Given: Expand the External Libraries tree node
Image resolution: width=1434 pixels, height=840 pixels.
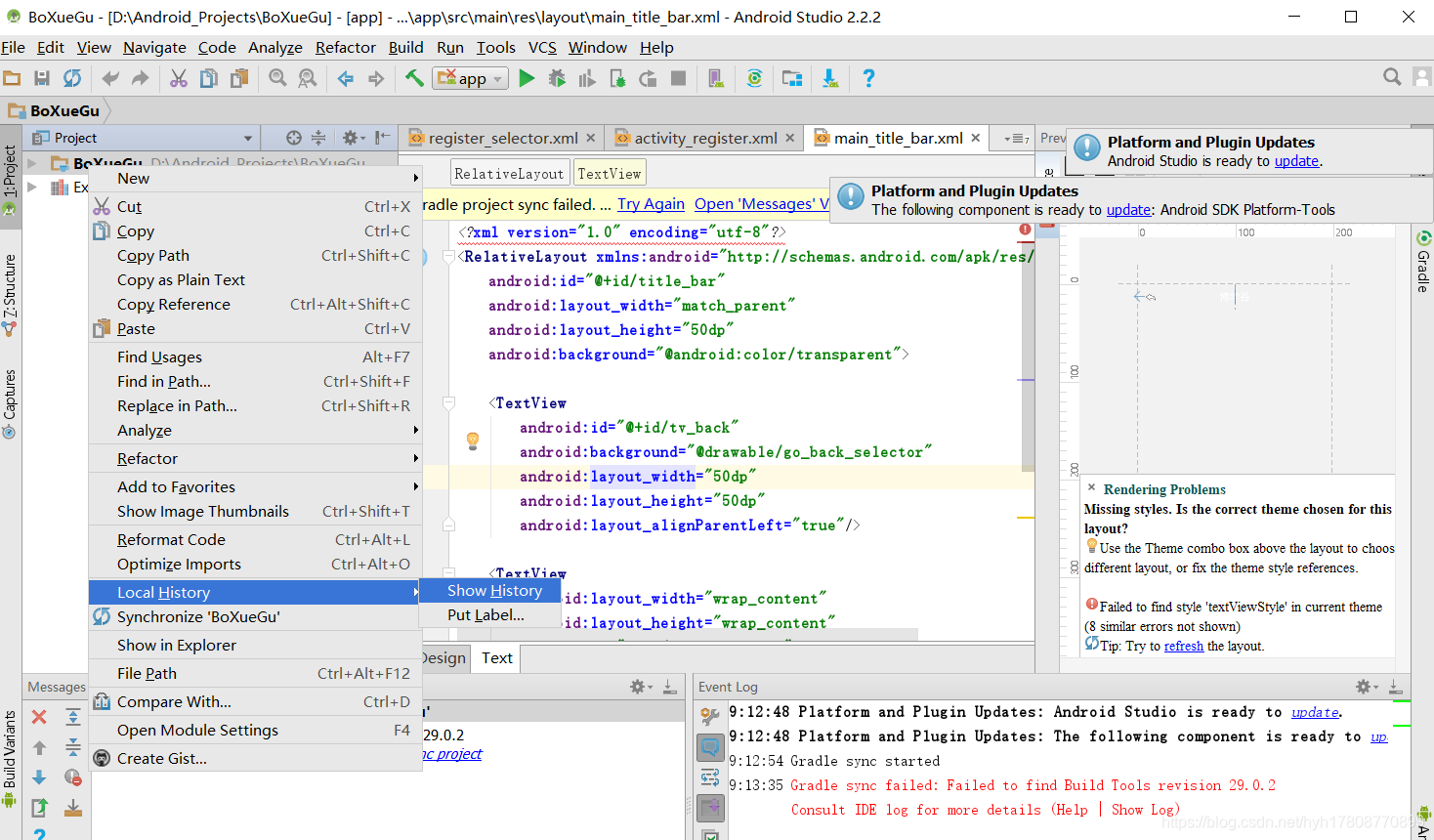Looking at the screenshot, I should [32, 187].
